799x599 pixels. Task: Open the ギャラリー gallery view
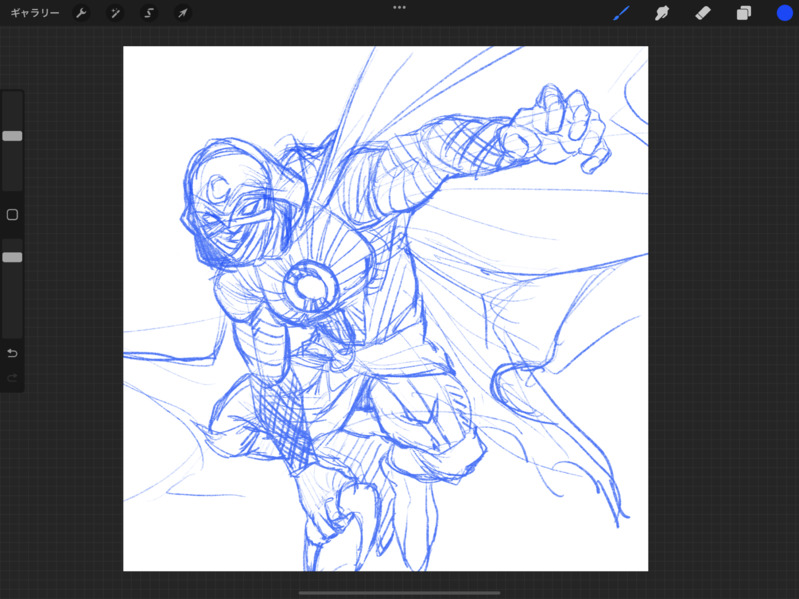point(35,13)
